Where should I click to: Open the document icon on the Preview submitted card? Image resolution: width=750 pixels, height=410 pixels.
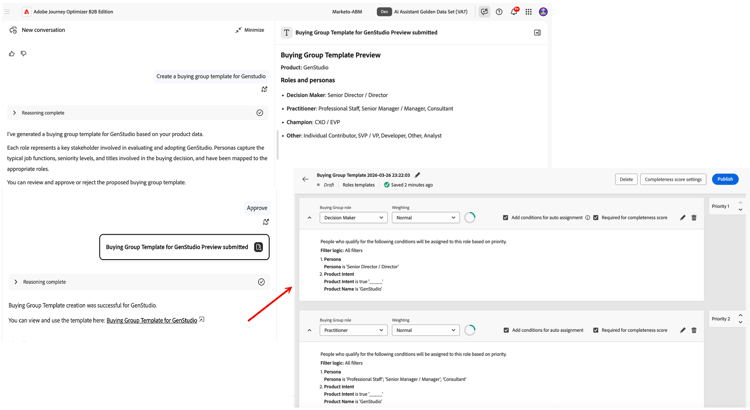point(258,247)
